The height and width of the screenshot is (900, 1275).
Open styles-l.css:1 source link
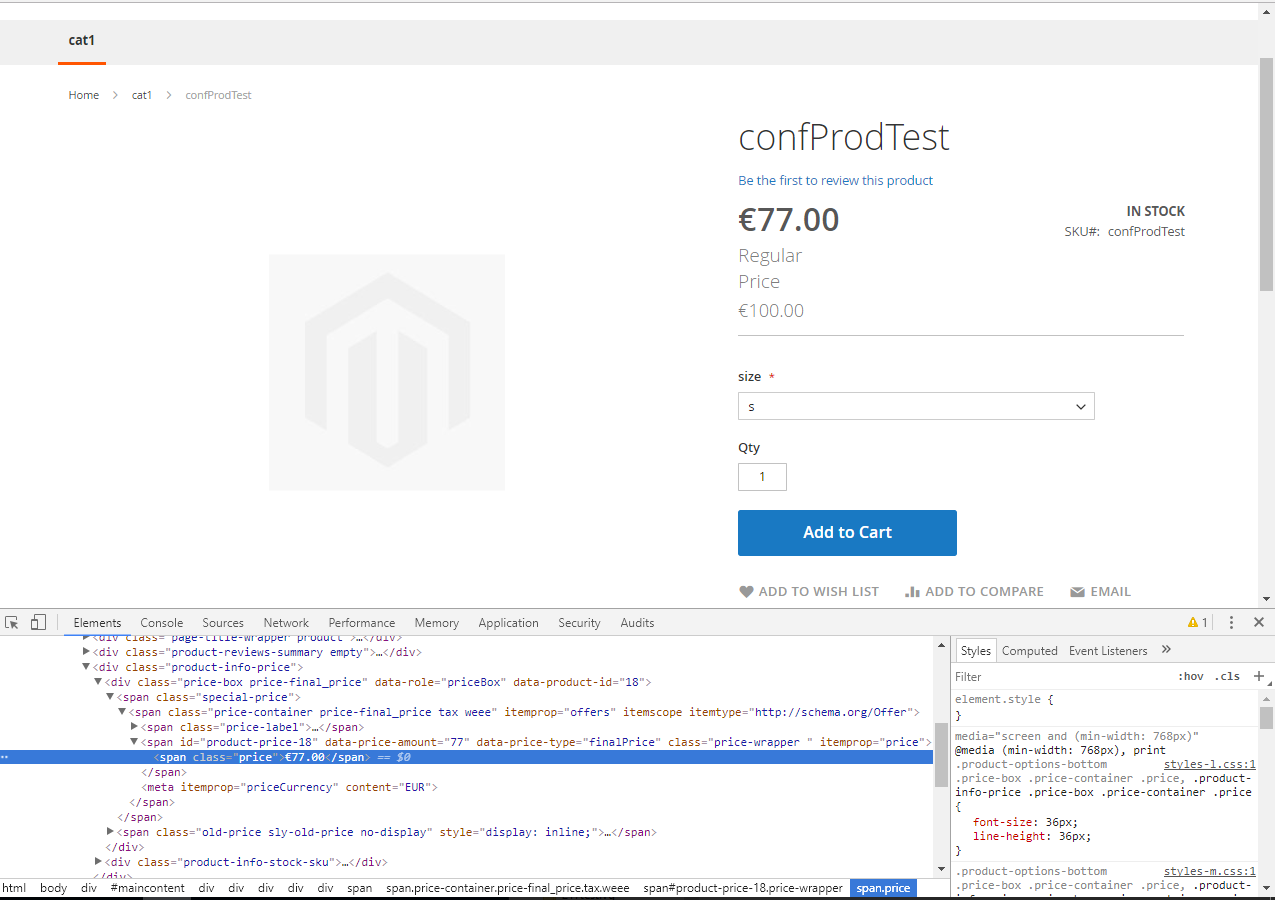click(1210, 764)
